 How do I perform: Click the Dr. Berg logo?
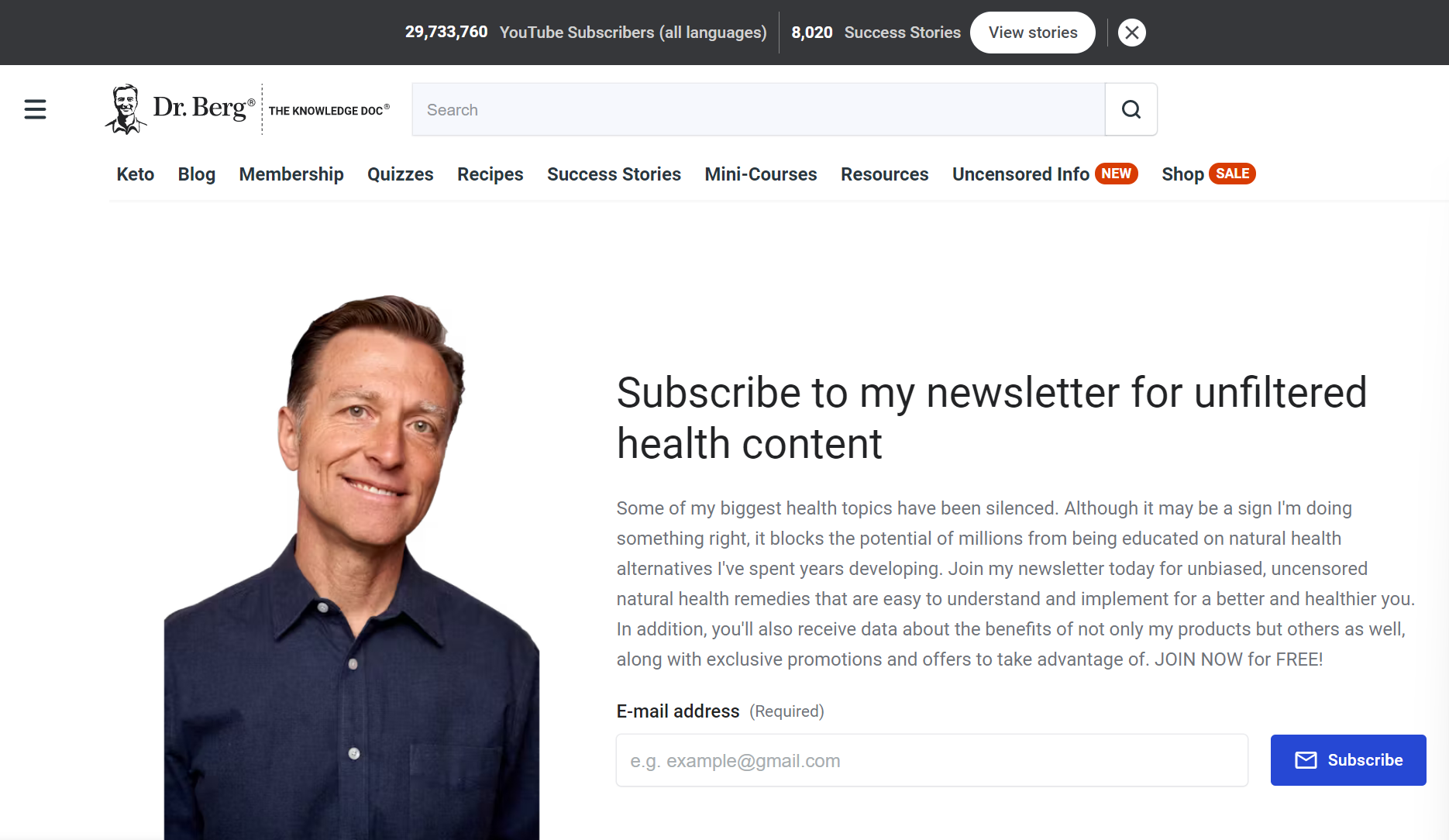[x=247, y=109]
